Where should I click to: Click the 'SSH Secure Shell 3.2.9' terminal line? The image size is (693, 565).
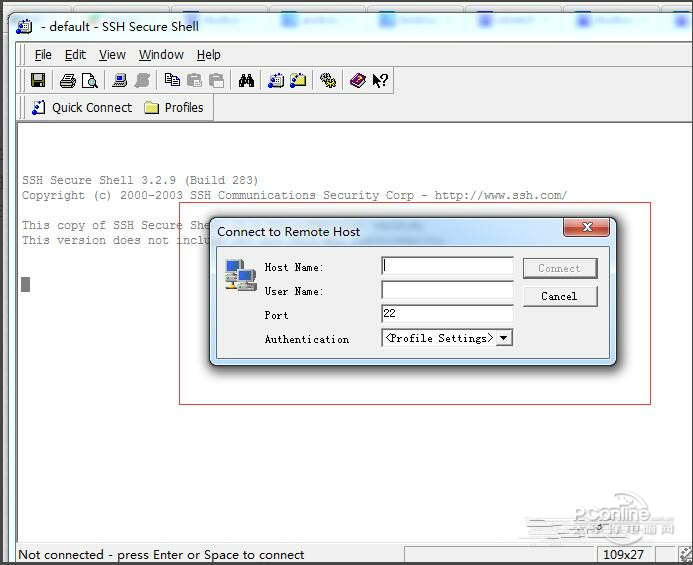pyautogui.click(x=140, y=180)
